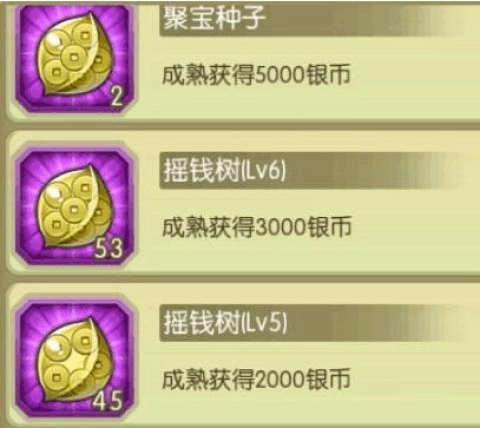Screen dimensions: 480x428
Task: Select the 摇钱树(Lv6) list row background
Action: point(243,203)
